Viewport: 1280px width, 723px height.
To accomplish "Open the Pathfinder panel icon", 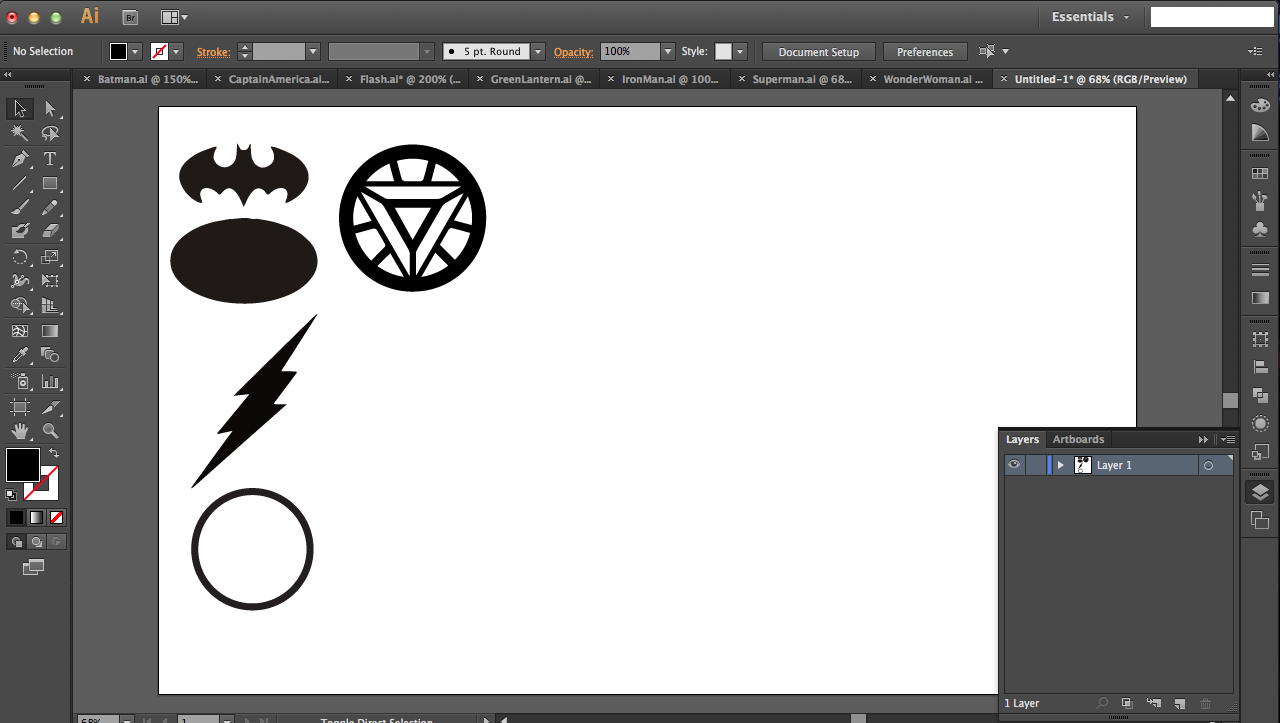I will [1260, 396].
